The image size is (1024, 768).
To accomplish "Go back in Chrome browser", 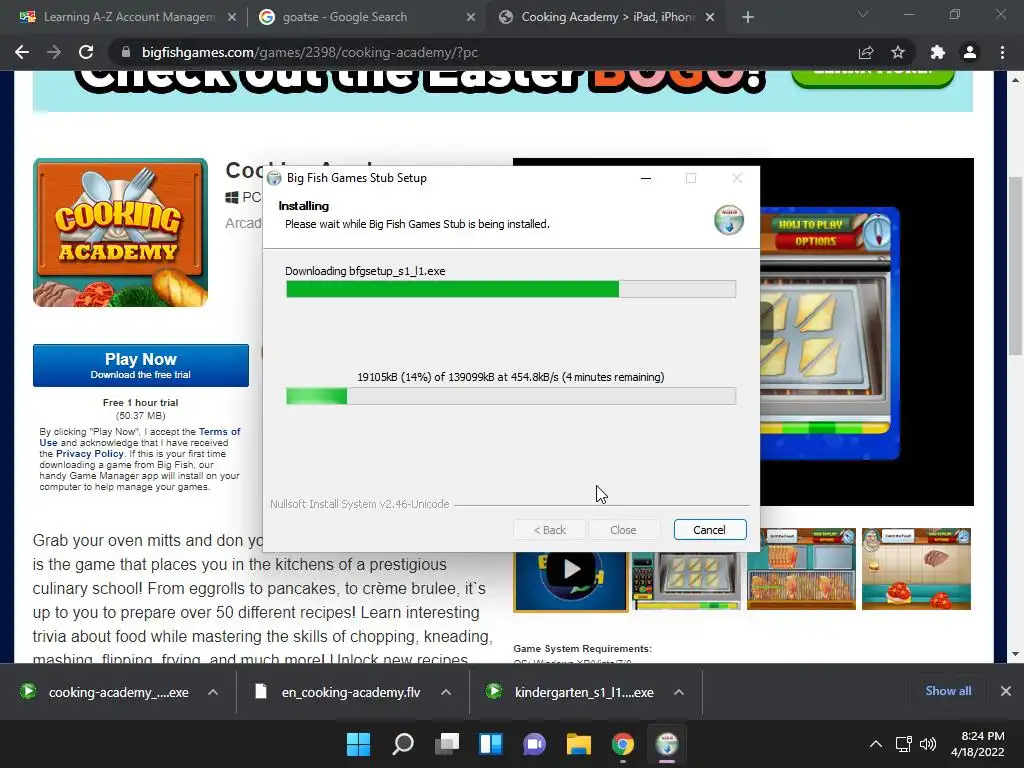I will (x=22, y=52).
